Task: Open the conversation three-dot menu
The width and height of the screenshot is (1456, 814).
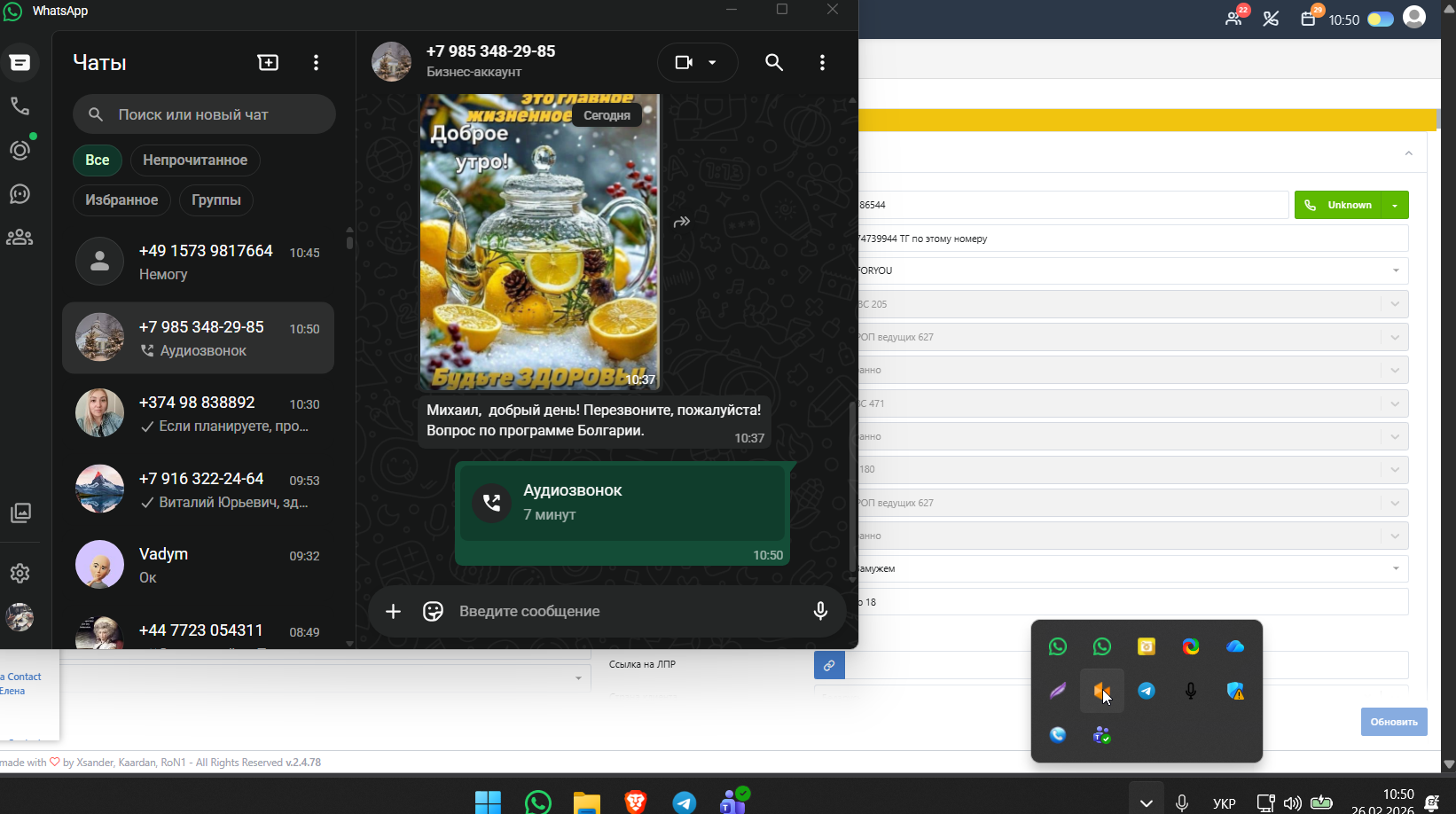Action: point(822,62)
